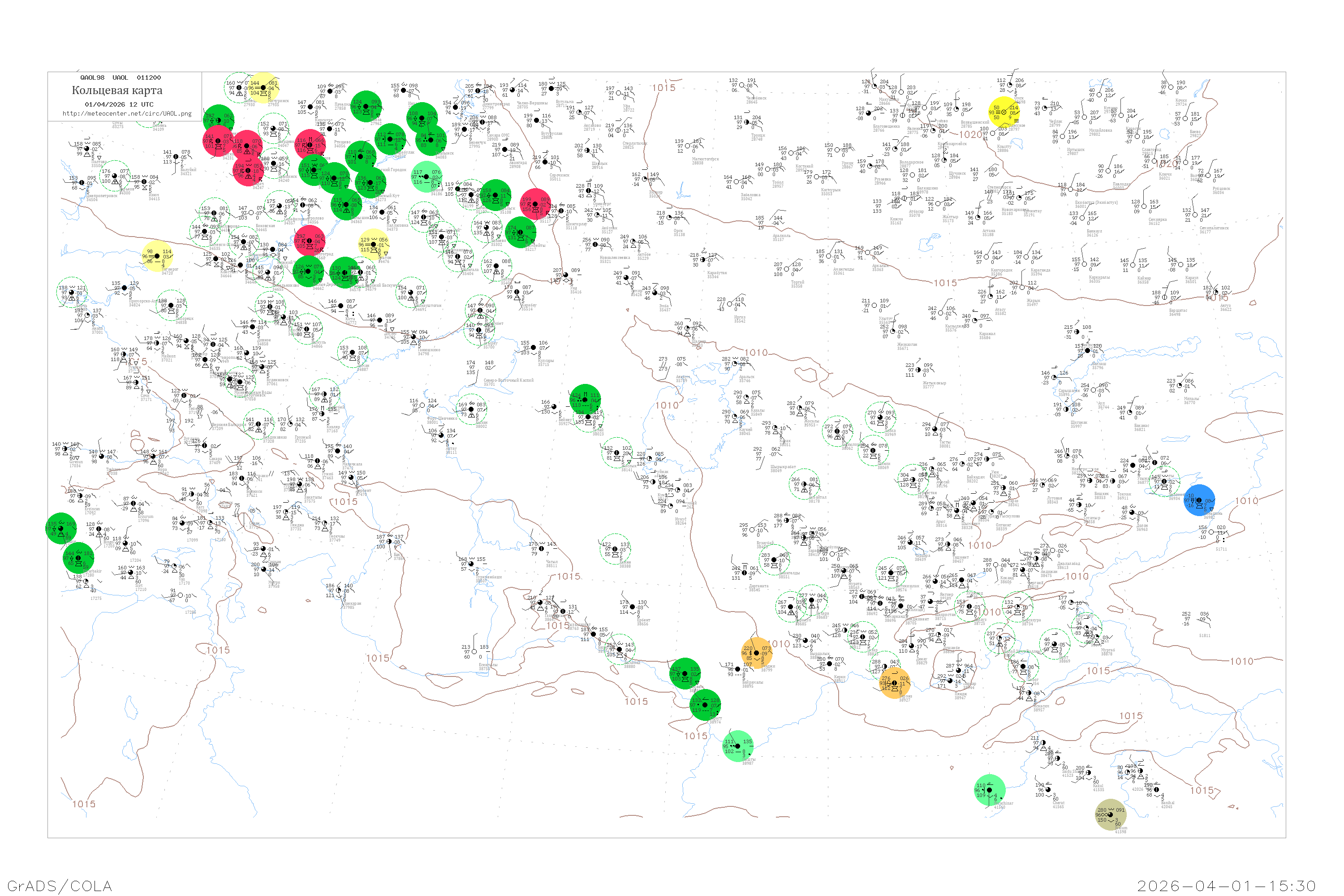The width and height of the screenshot is (1344, 896).
Task: Click the yellow Elton 34476 station circle
Action: pos(374,245)
